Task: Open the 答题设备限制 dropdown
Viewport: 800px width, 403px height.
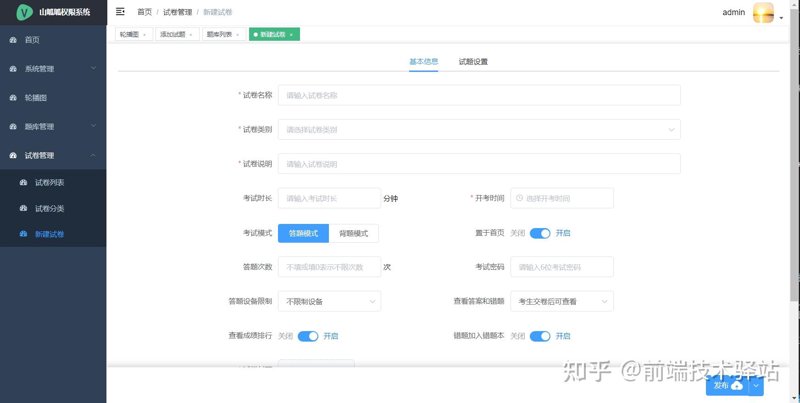Action: point(329,301)
